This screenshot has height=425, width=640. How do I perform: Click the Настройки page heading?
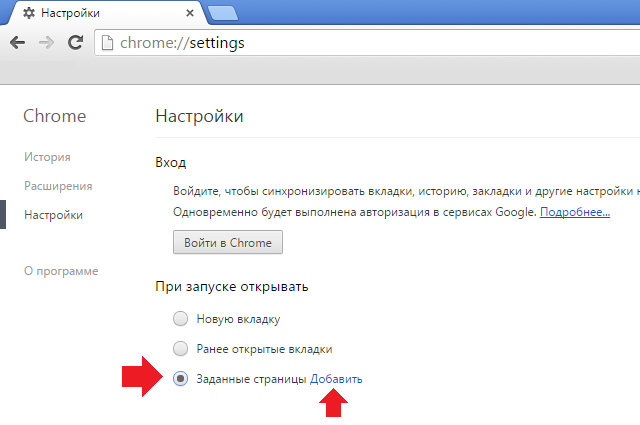tap(199, 116)
